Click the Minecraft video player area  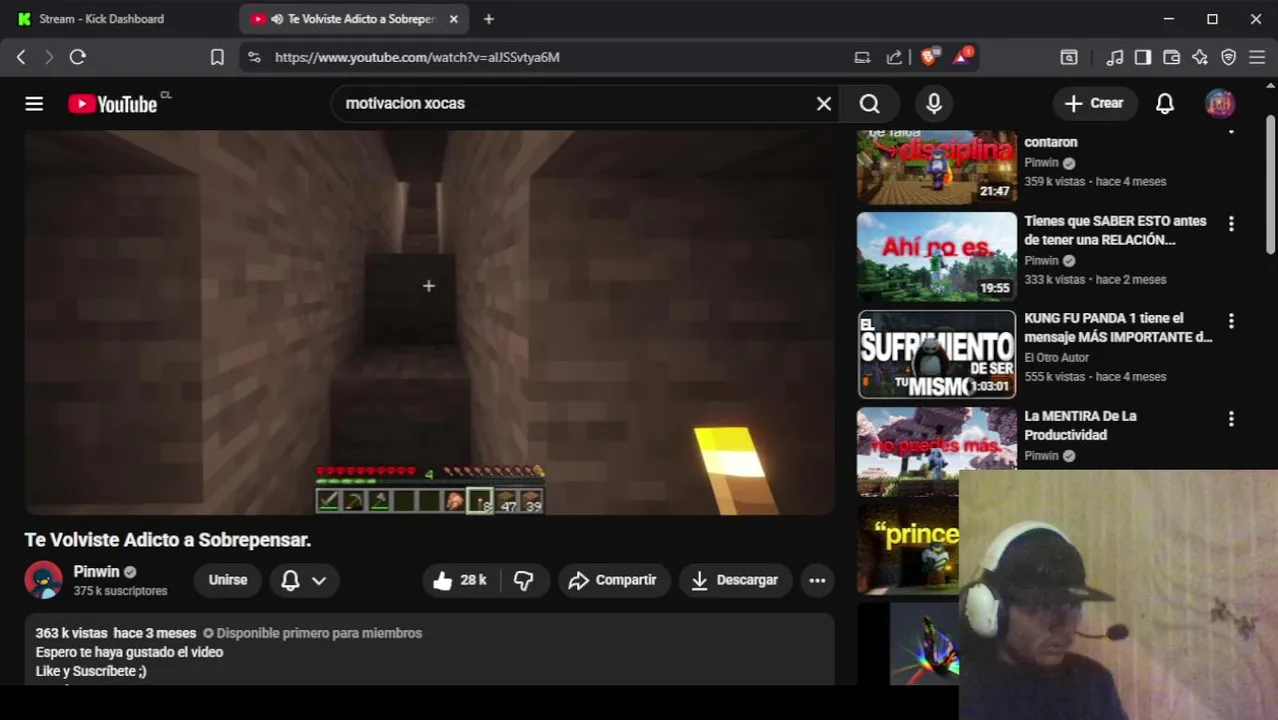coord(429,322)
